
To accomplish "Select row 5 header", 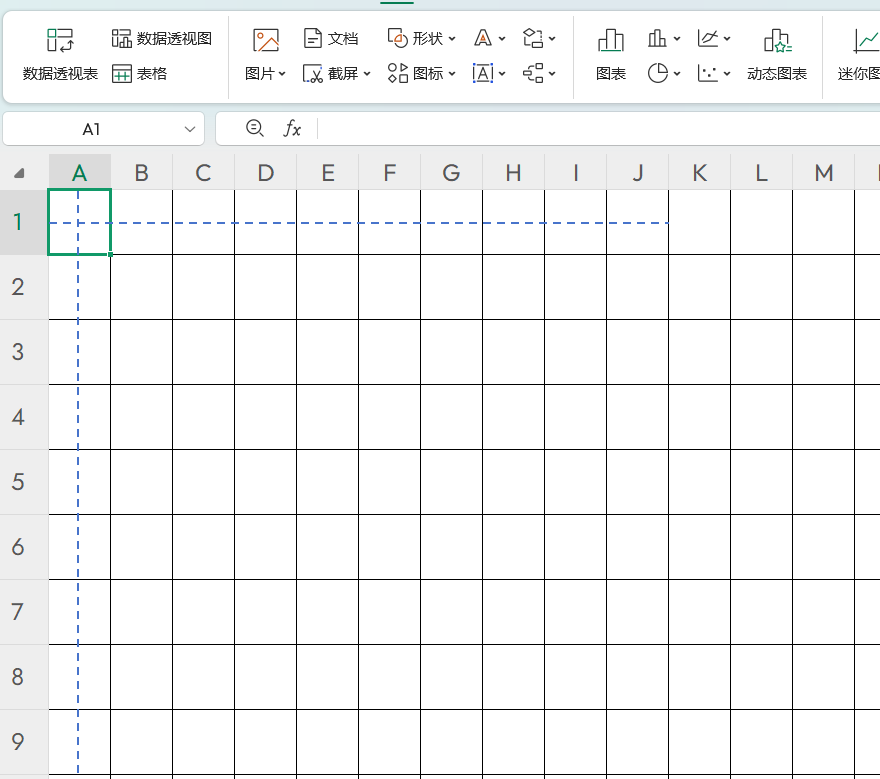I will tap(18, 482).
